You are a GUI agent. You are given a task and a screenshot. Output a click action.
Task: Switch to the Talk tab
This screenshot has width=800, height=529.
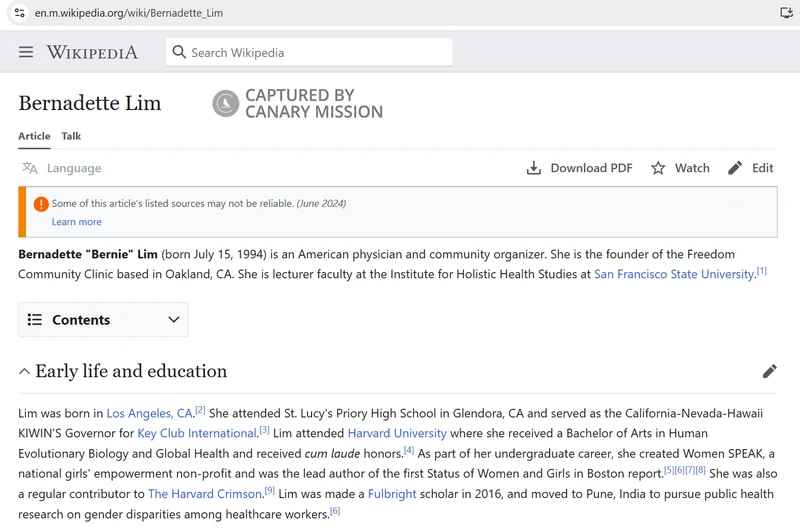pos(71,136)
